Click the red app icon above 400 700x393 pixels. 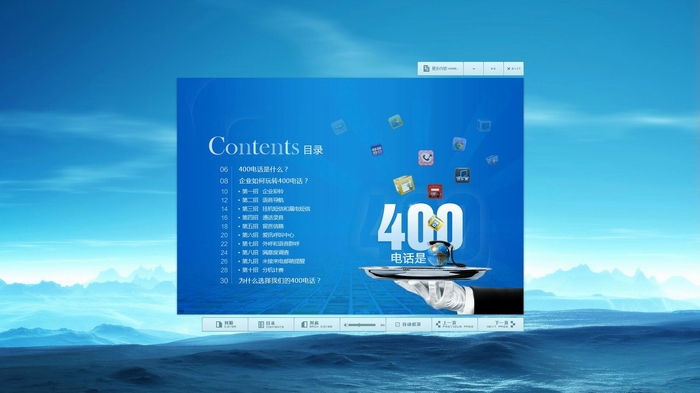435,192
